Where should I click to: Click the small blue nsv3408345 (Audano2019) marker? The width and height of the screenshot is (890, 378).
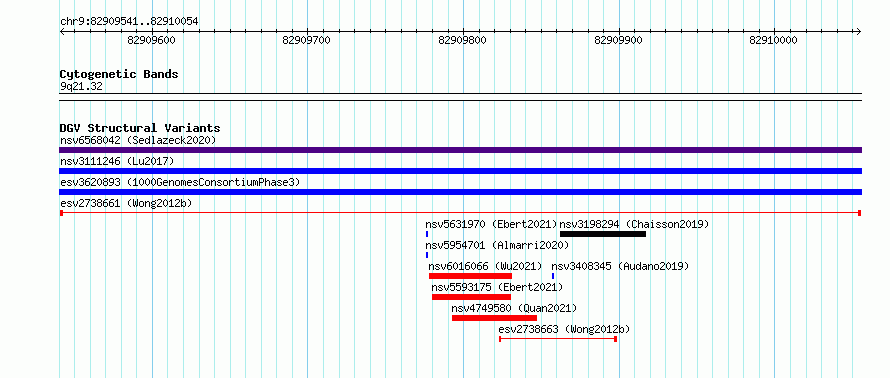553,276
